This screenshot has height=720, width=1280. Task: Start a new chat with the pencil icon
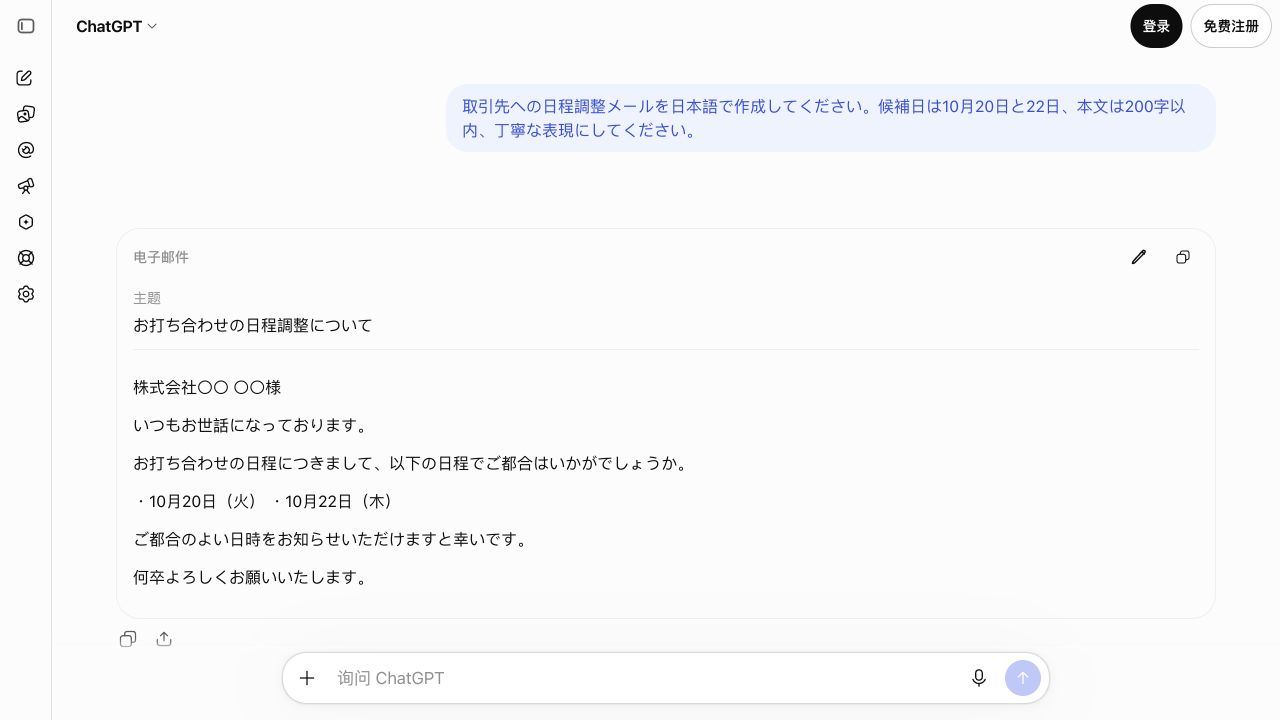(x=26, y=78)
